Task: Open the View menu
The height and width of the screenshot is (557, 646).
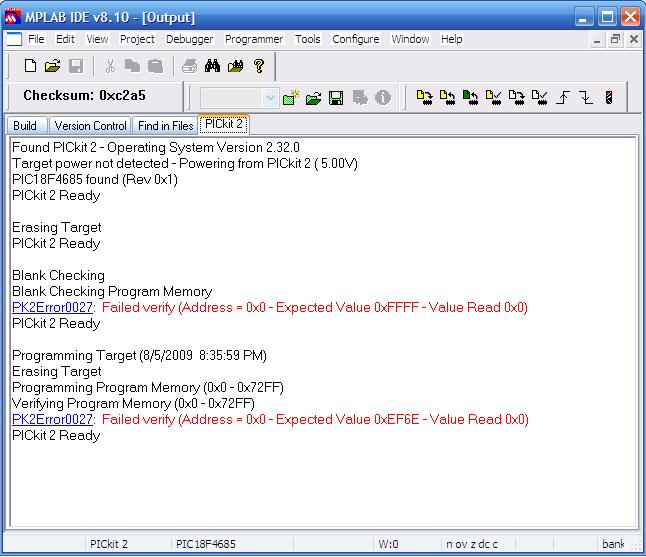Action: 97,39
